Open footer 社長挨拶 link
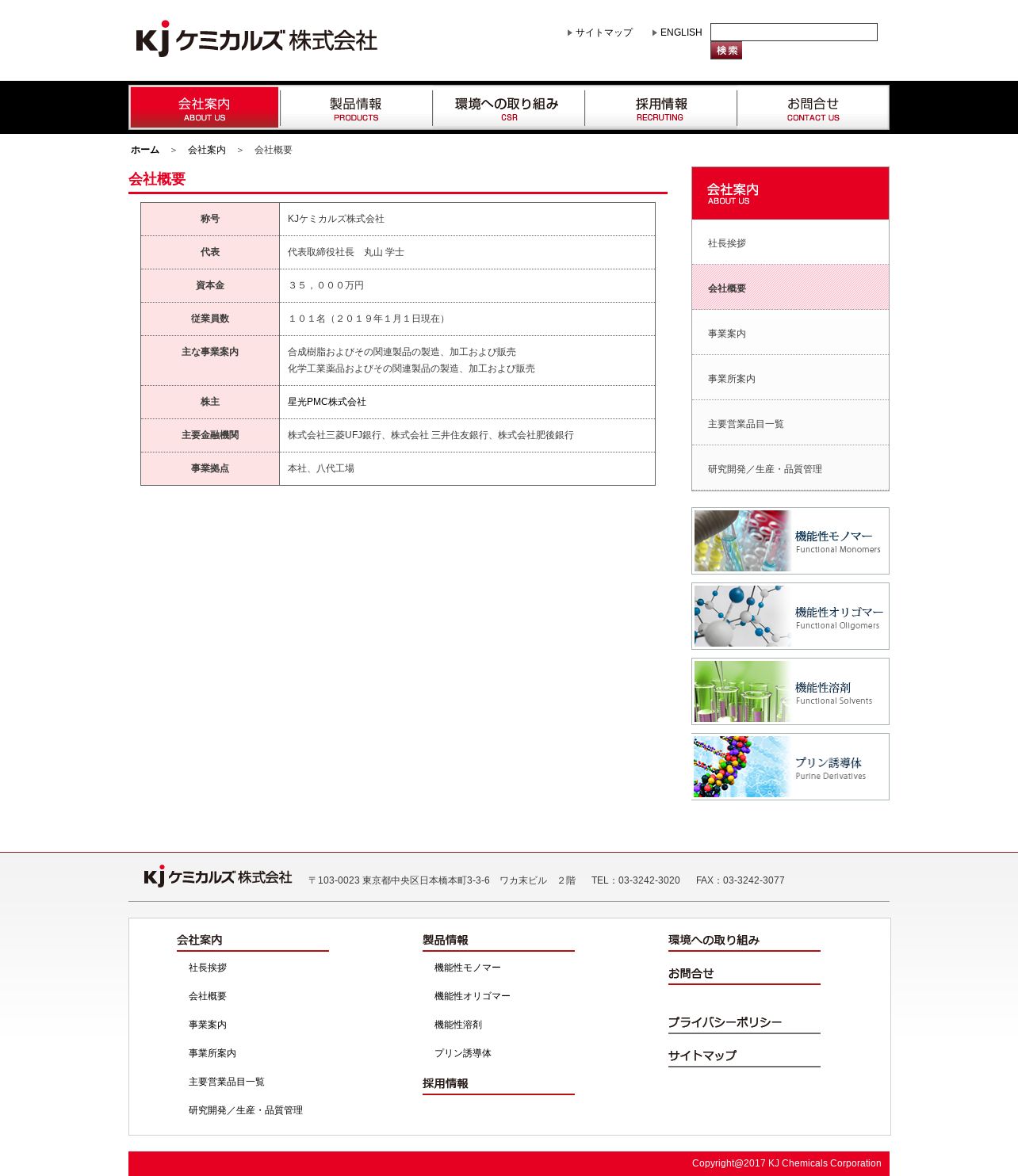This screenshot has height=1176, width=1018. click(208, 968)
